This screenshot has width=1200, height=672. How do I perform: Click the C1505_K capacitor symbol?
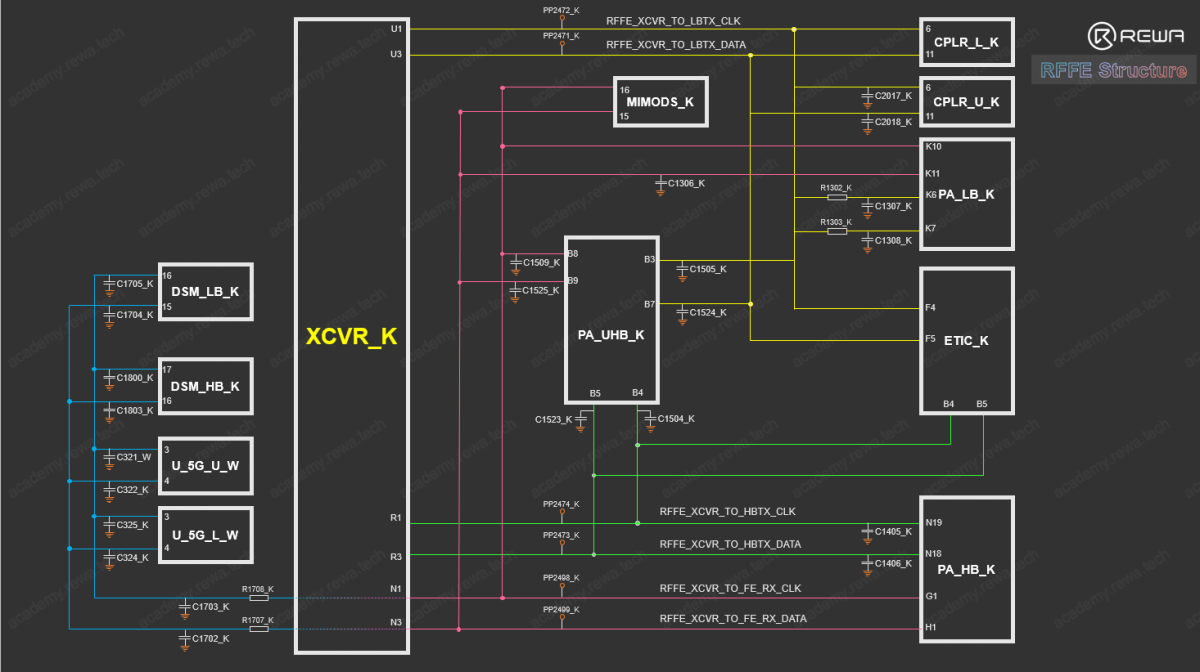tap(683, 269)
